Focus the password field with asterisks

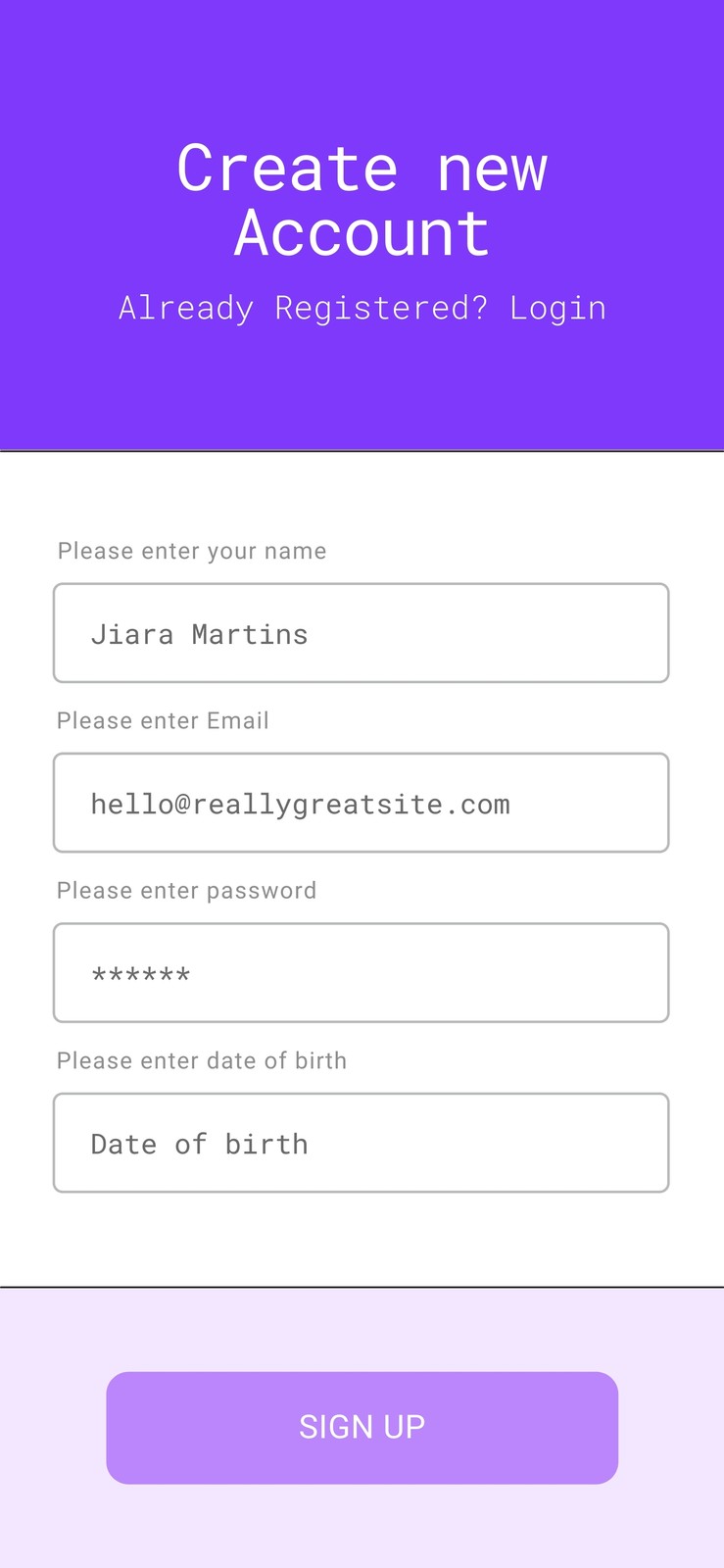(x=362, y=972)
